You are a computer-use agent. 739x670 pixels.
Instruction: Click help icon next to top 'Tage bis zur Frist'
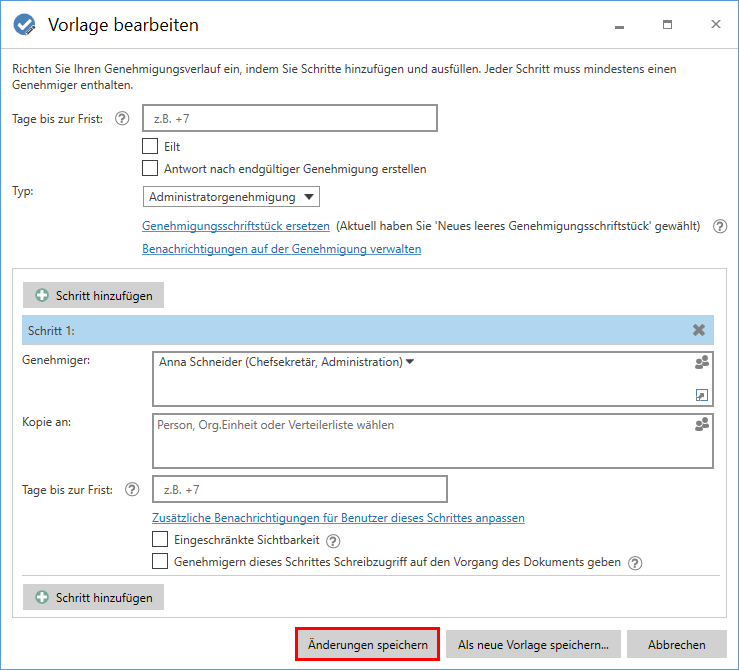click(x=122, y=118)
